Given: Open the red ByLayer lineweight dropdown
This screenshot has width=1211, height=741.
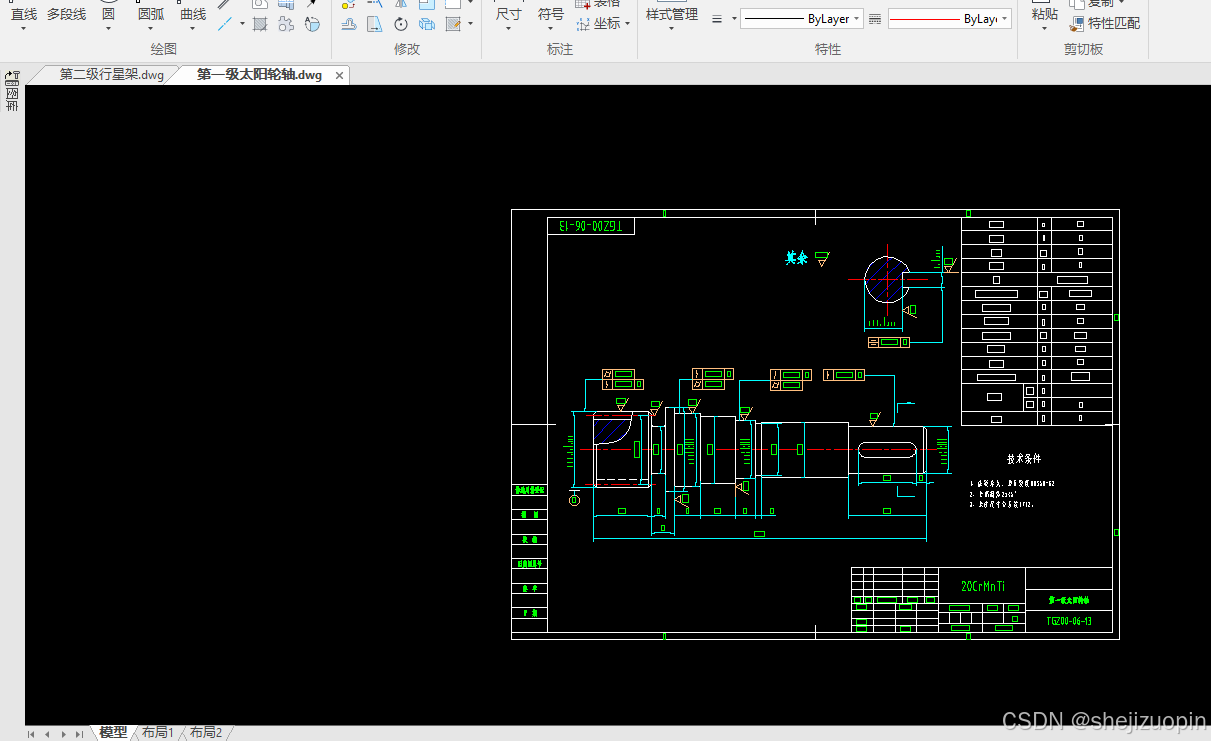Looking at the screenshot, I should [x=949, y=19].
